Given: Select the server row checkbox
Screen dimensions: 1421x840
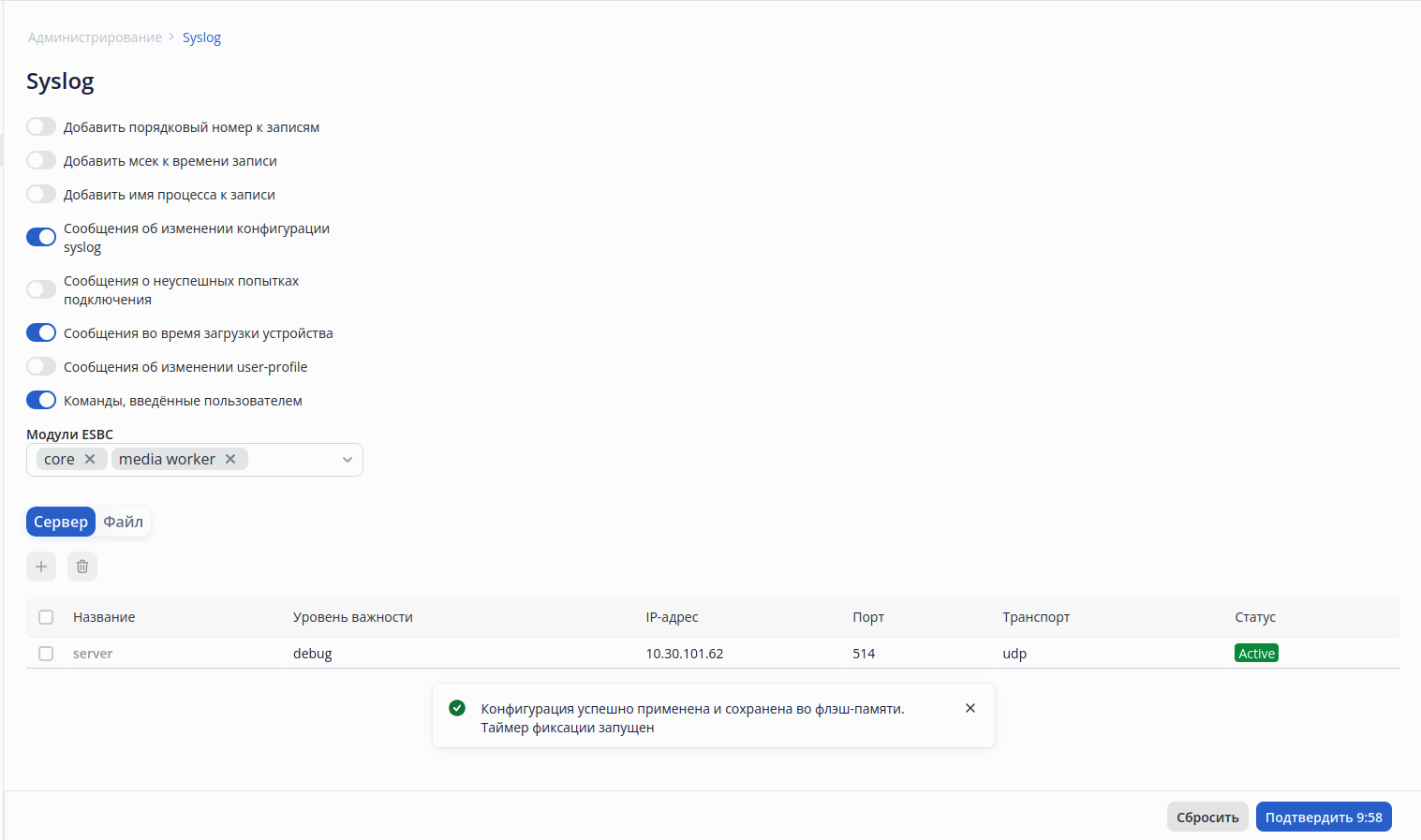Looking at the screenshot, I should click(x=46, y=654).
